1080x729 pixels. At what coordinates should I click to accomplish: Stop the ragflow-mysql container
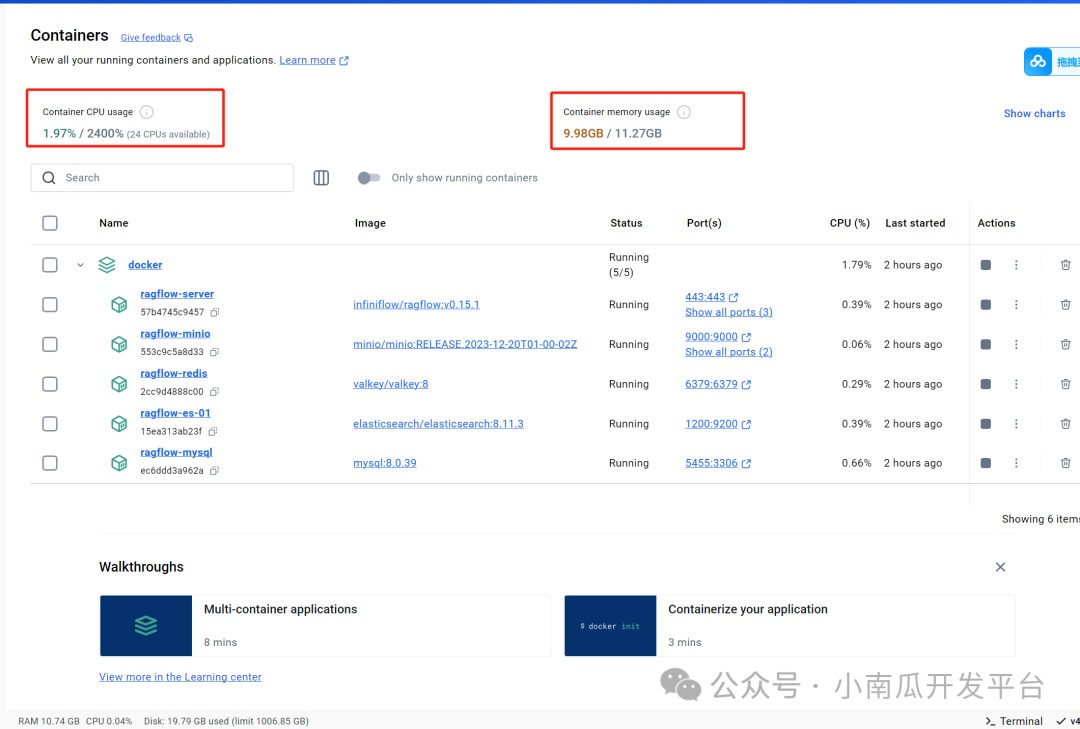(x=986, y=463)
